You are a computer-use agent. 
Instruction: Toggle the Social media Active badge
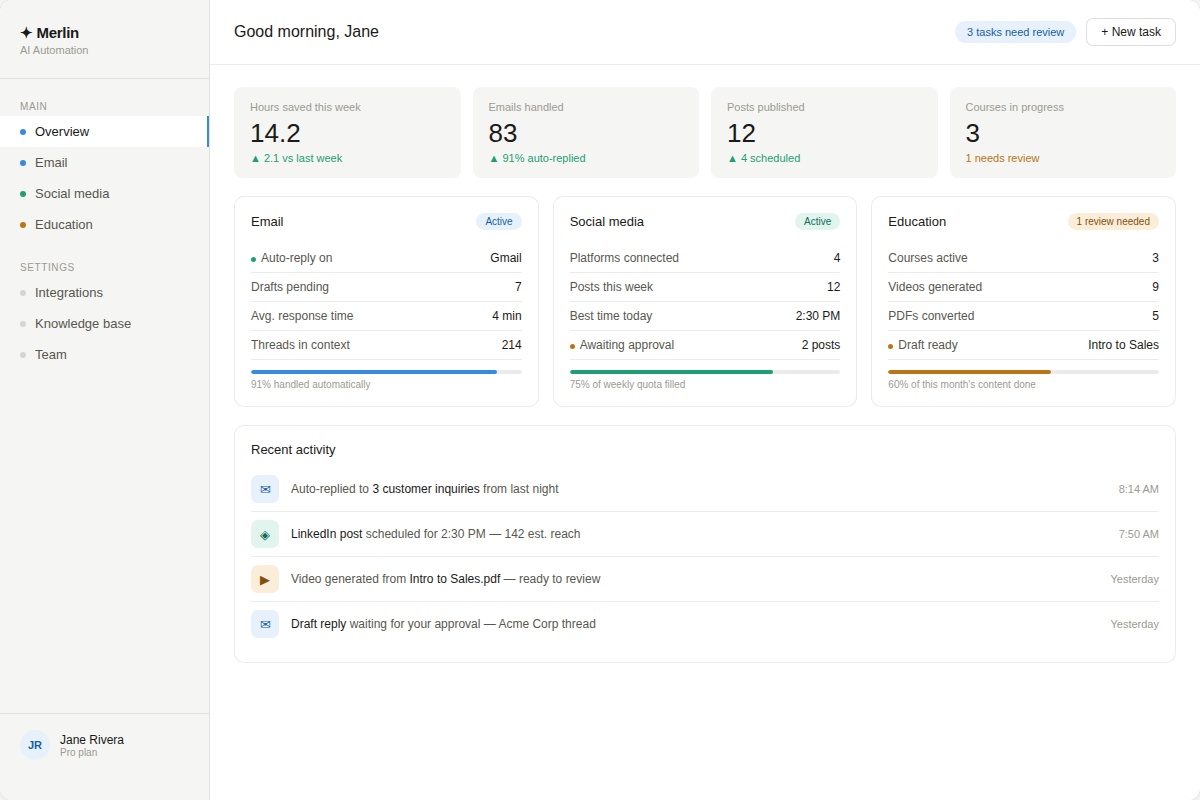817,221
